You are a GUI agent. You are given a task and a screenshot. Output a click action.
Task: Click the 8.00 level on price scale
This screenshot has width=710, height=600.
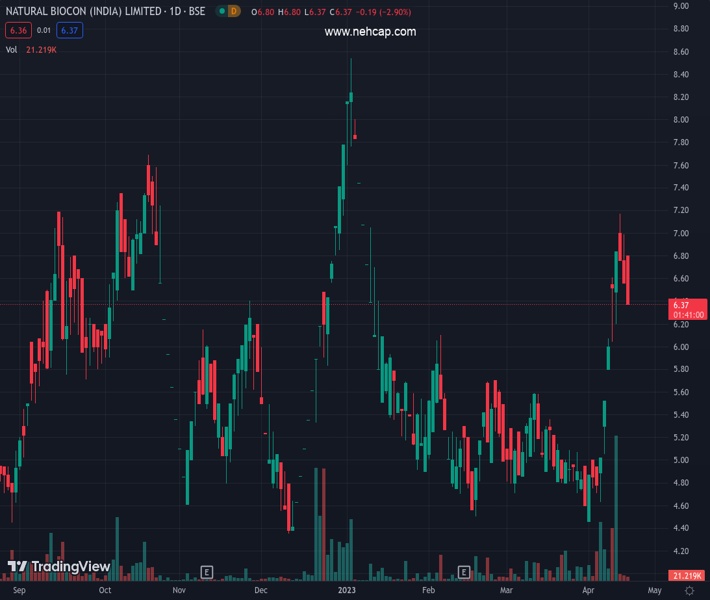click(681, 120)
